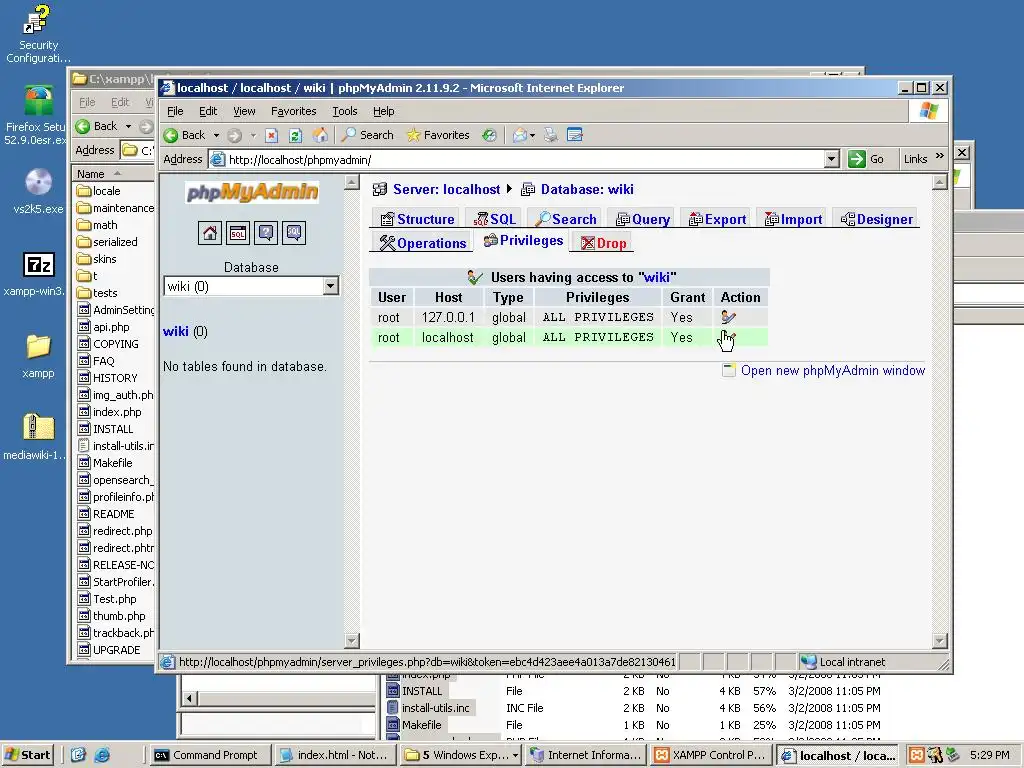Expand the address bar history dropdown
This screenshot has height=768, width=1024.
tap(831, 159)
